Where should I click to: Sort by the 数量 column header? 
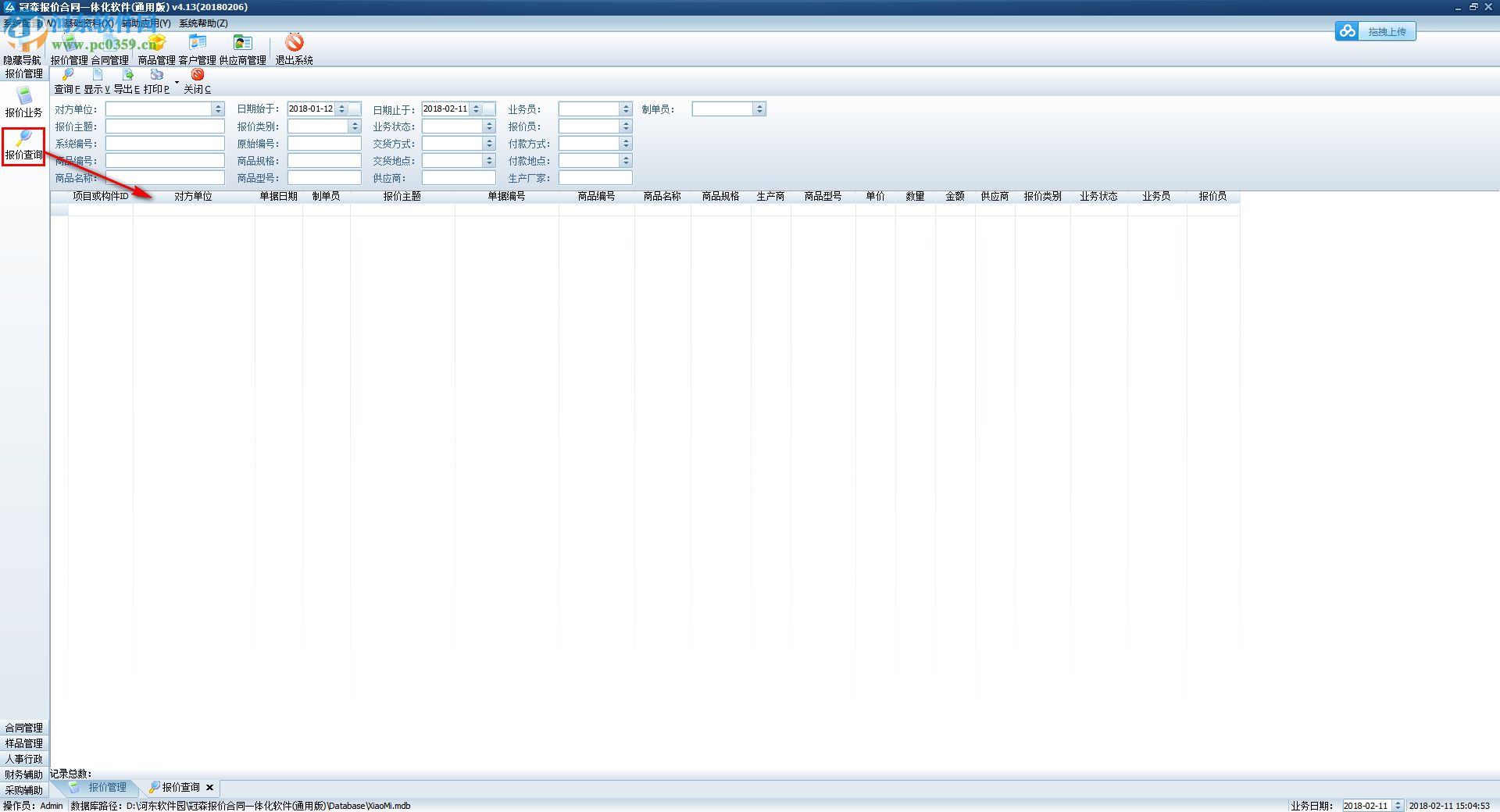point(916,197)
